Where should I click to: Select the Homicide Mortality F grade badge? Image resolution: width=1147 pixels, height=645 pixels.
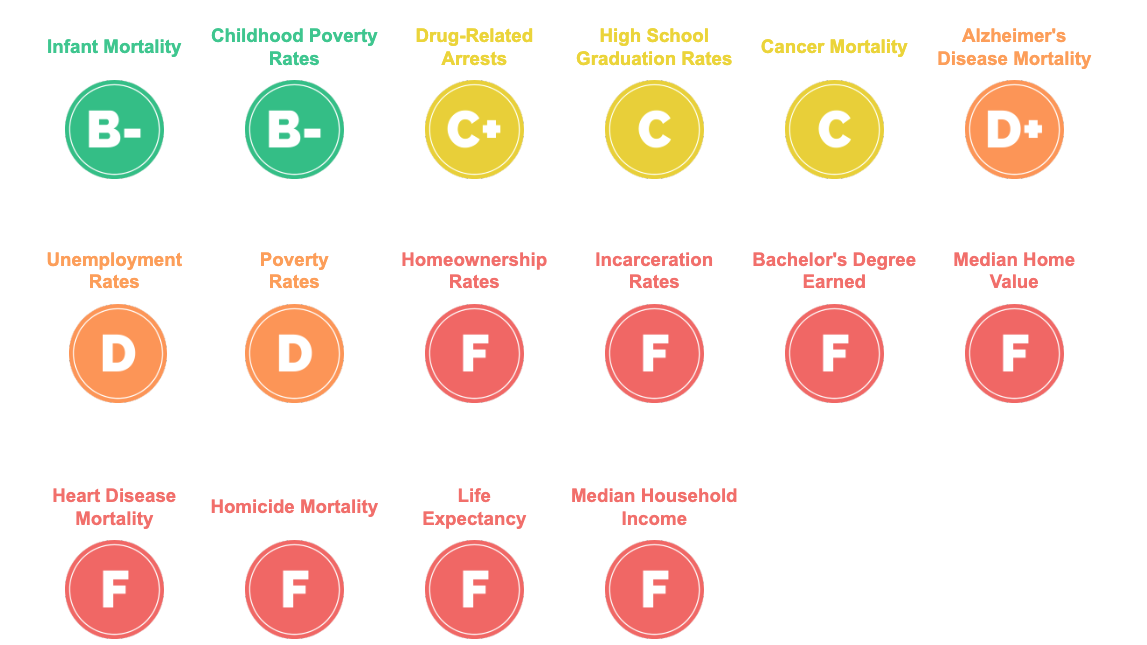294,590
